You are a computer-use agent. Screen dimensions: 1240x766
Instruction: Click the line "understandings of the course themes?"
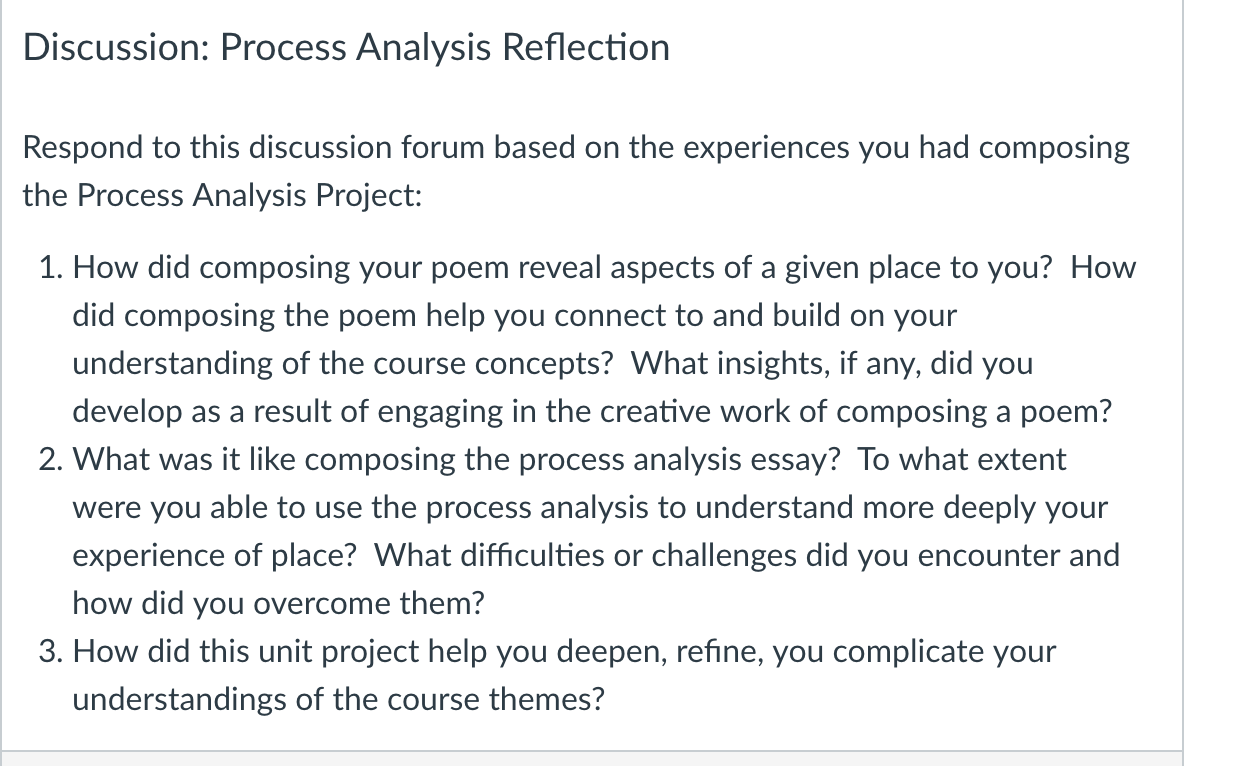click(338, 700)
